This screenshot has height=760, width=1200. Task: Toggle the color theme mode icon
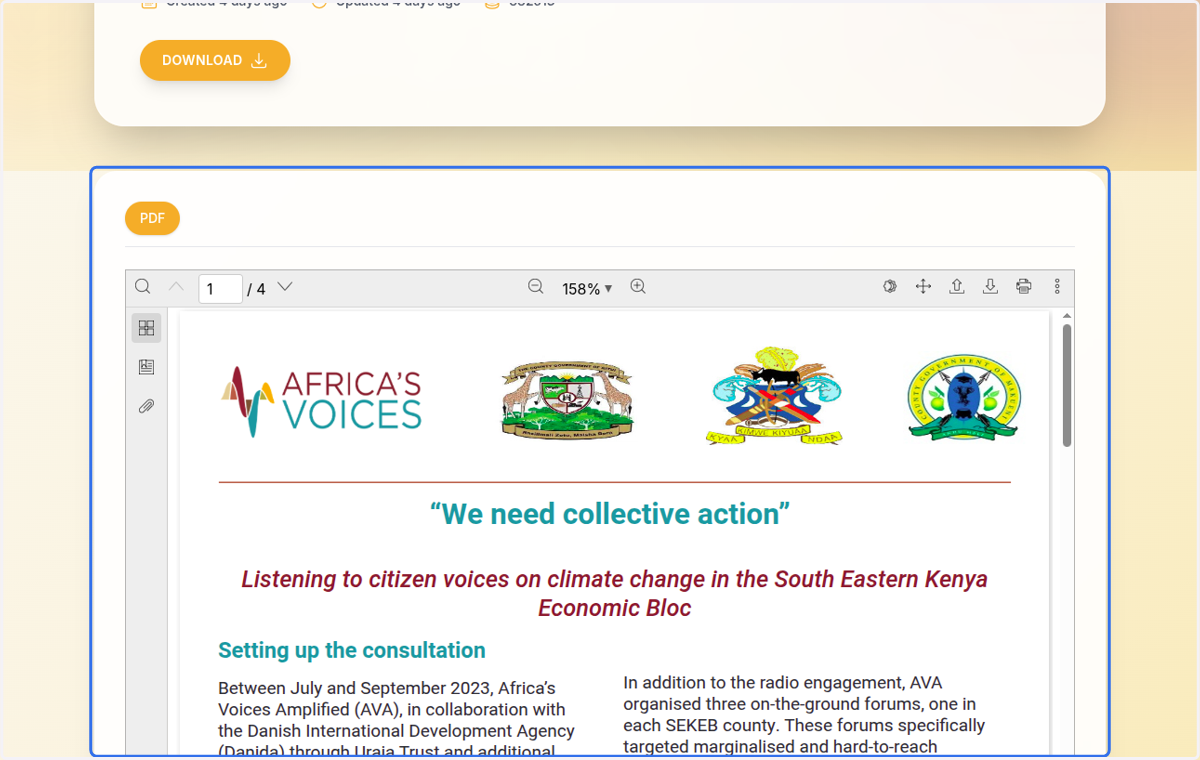pos(890,287)
